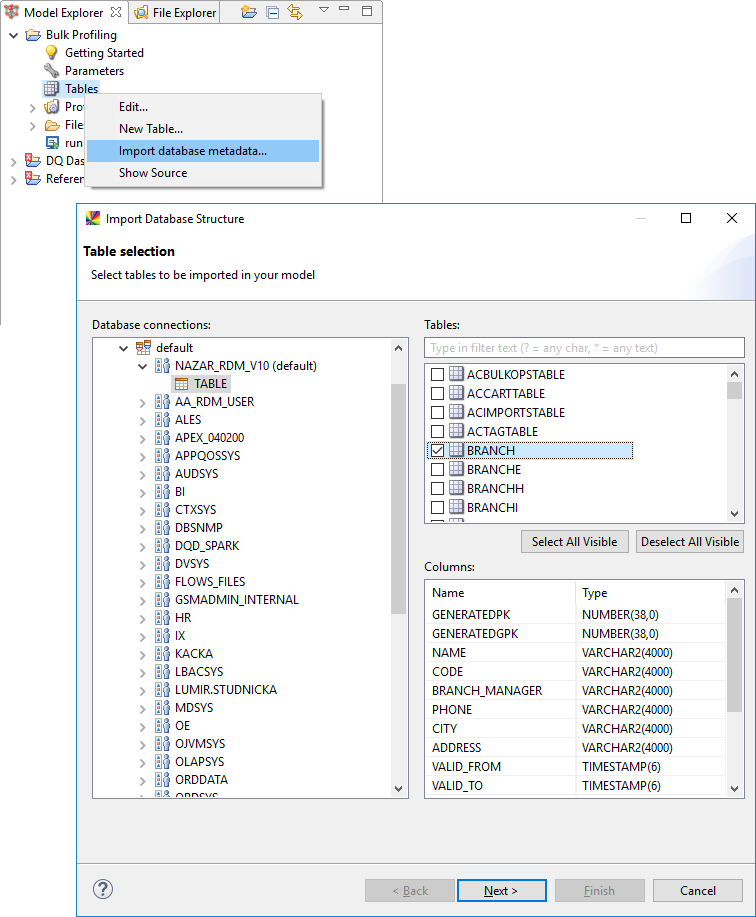Click the Getting Started lightbulb icon

[52, 53]
